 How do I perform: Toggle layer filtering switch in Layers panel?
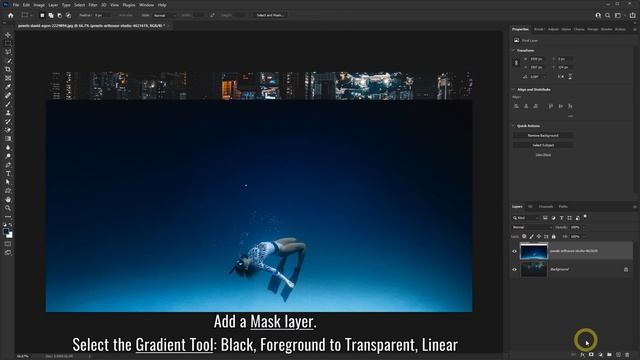coord(585,217)
